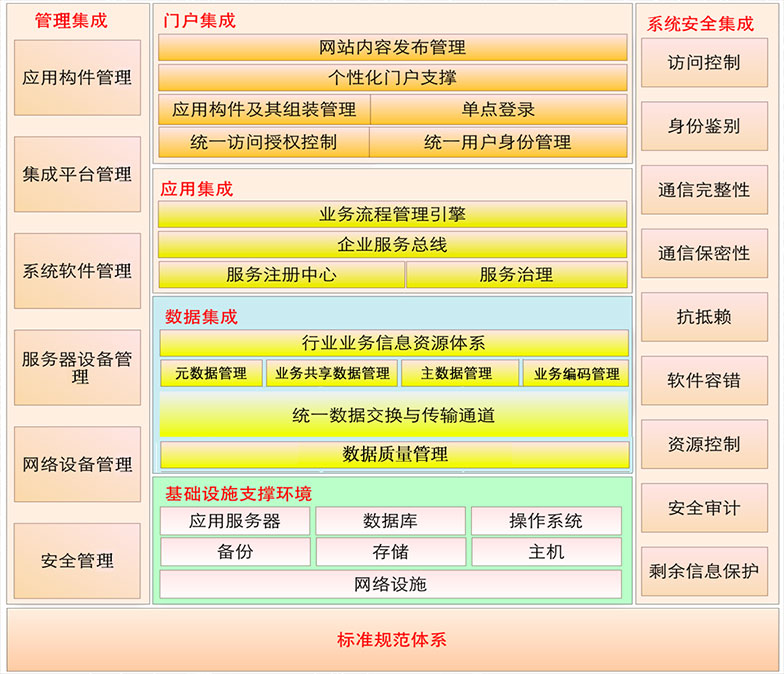This screenshot has width=784, height=674.
Task: Select the 单点登录 box
Action: [498, 110]
